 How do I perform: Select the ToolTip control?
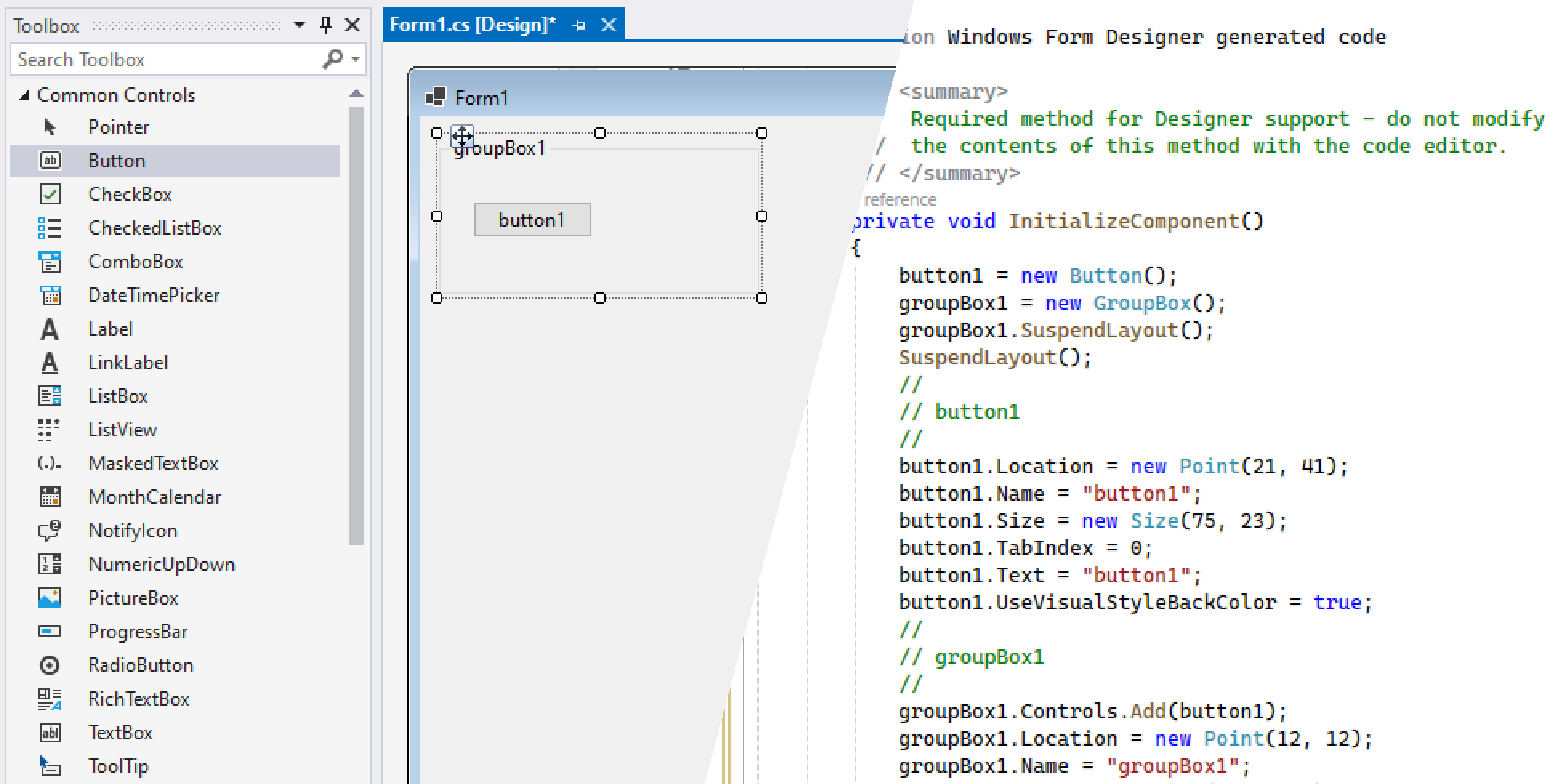tap(118, 766)
